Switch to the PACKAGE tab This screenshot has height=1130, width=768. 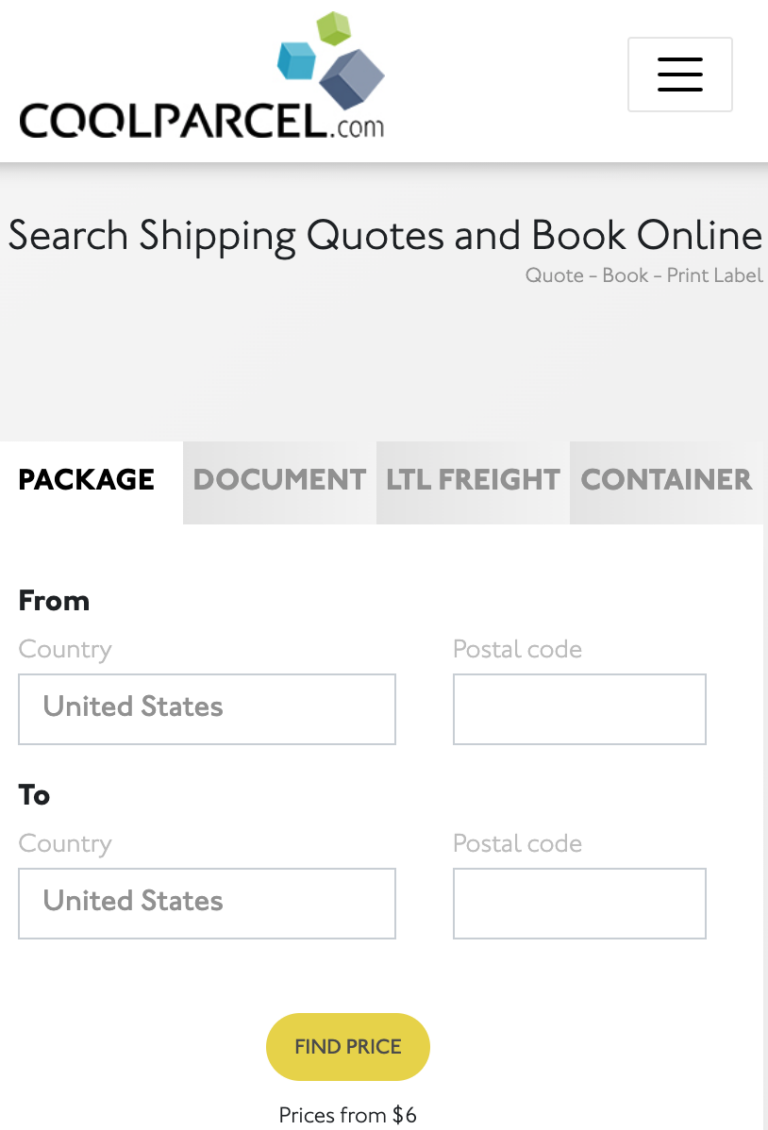tap(87, 480)
